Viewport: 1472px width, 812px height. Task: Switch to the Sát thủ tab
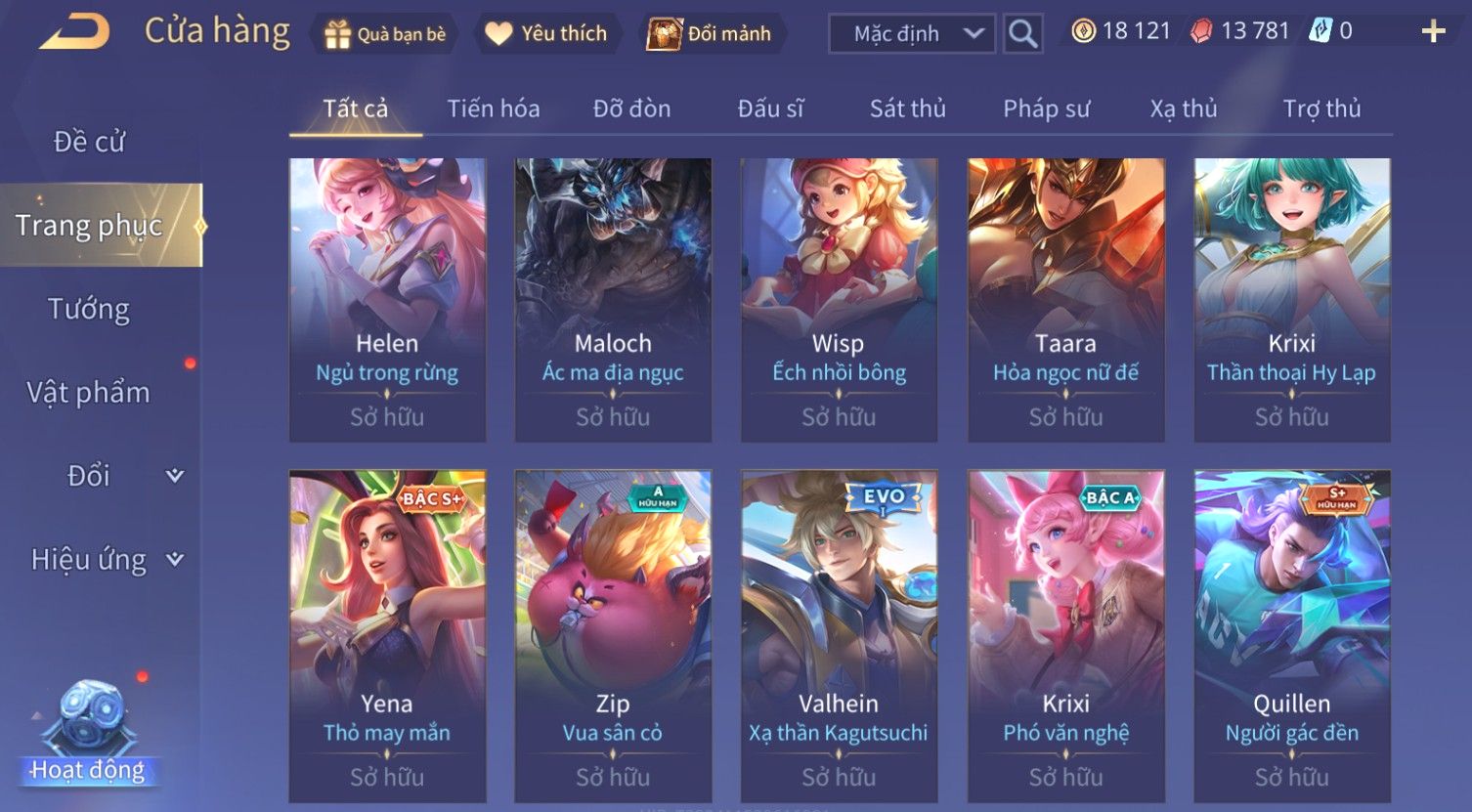(x=908, y=108)
